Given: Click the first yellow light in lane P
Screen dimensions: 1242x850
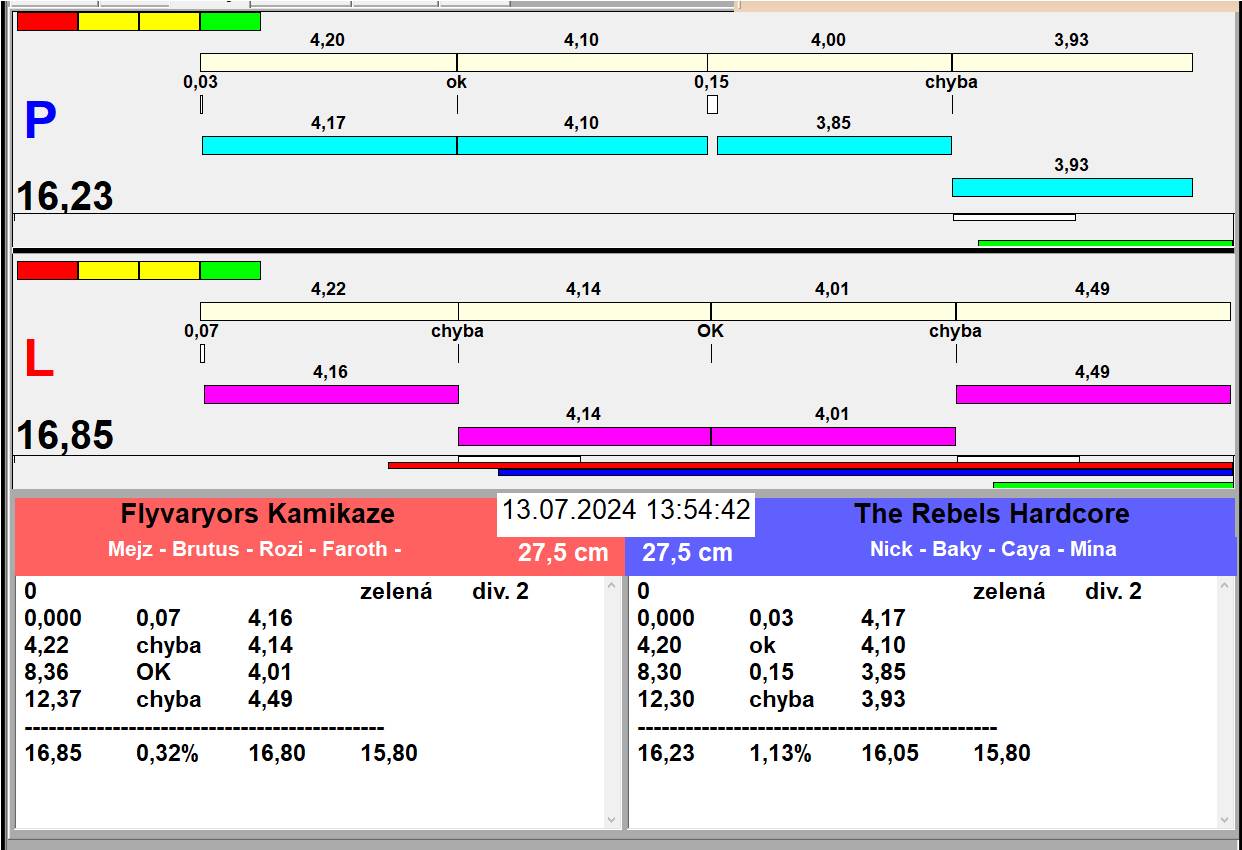Looking at the screenshot, I should (108, 21).
